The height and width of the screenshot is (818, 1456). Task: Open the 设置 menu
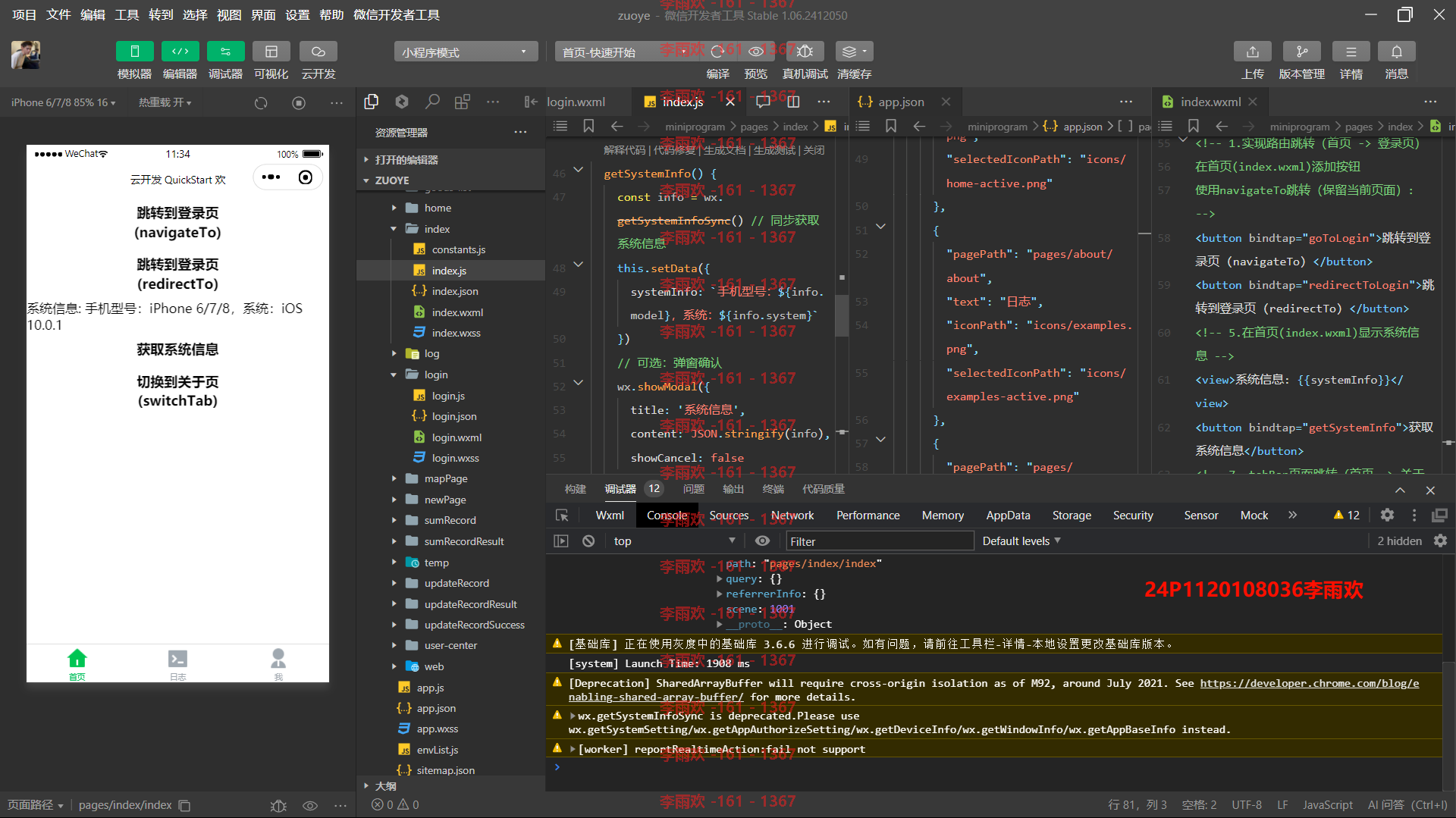[x=297, y=15]
